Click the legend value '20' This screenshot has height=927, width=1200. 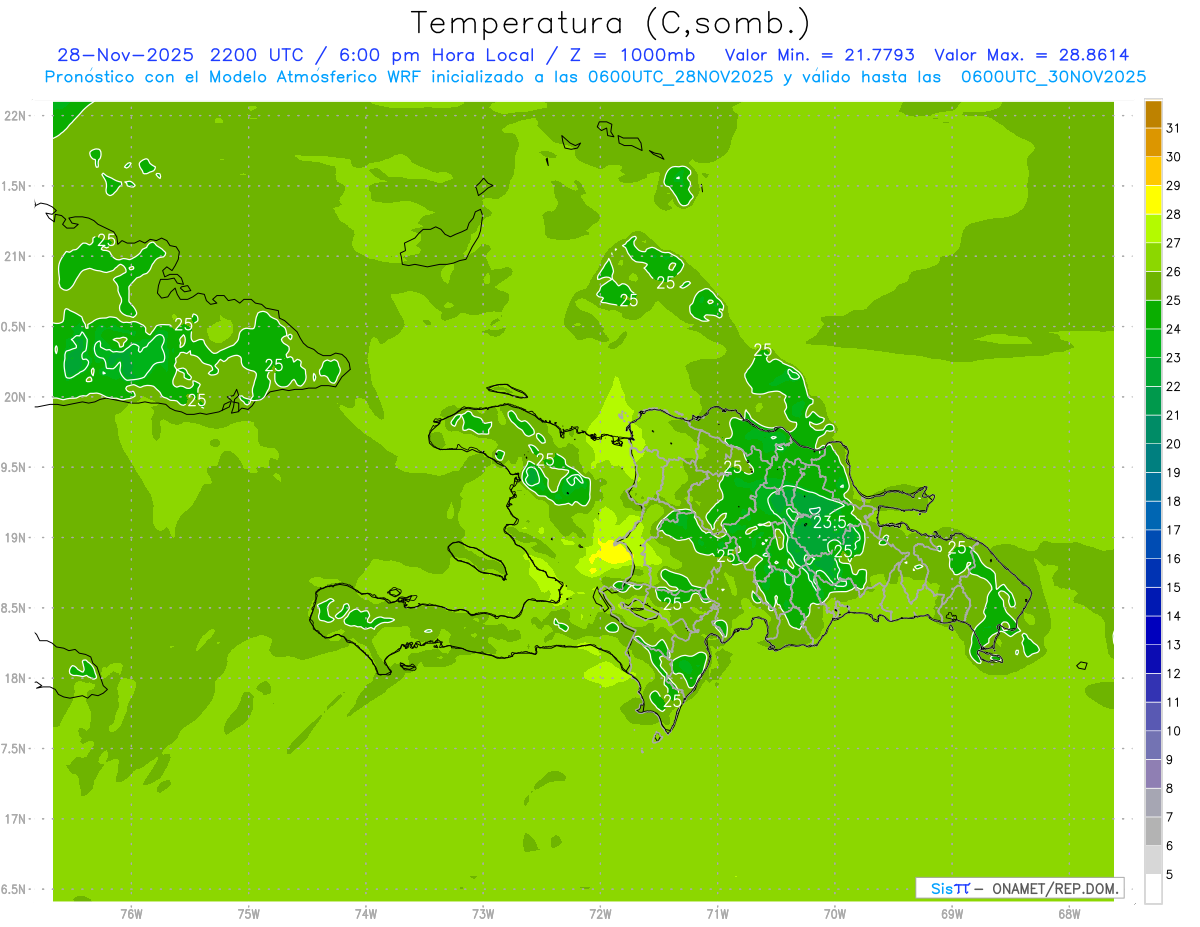(x=1174, y=443)
